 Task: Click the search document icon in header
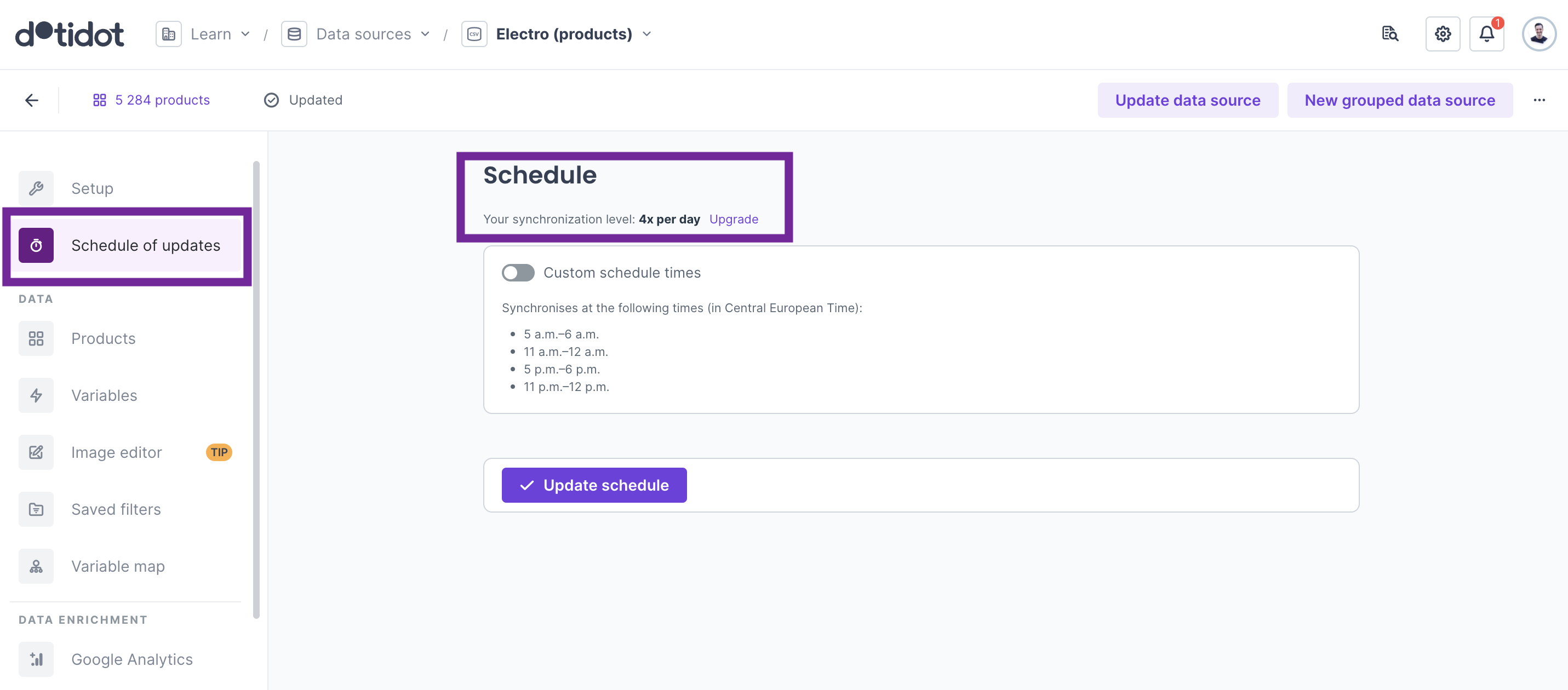pyautogui.click(x=1389, y=34)
